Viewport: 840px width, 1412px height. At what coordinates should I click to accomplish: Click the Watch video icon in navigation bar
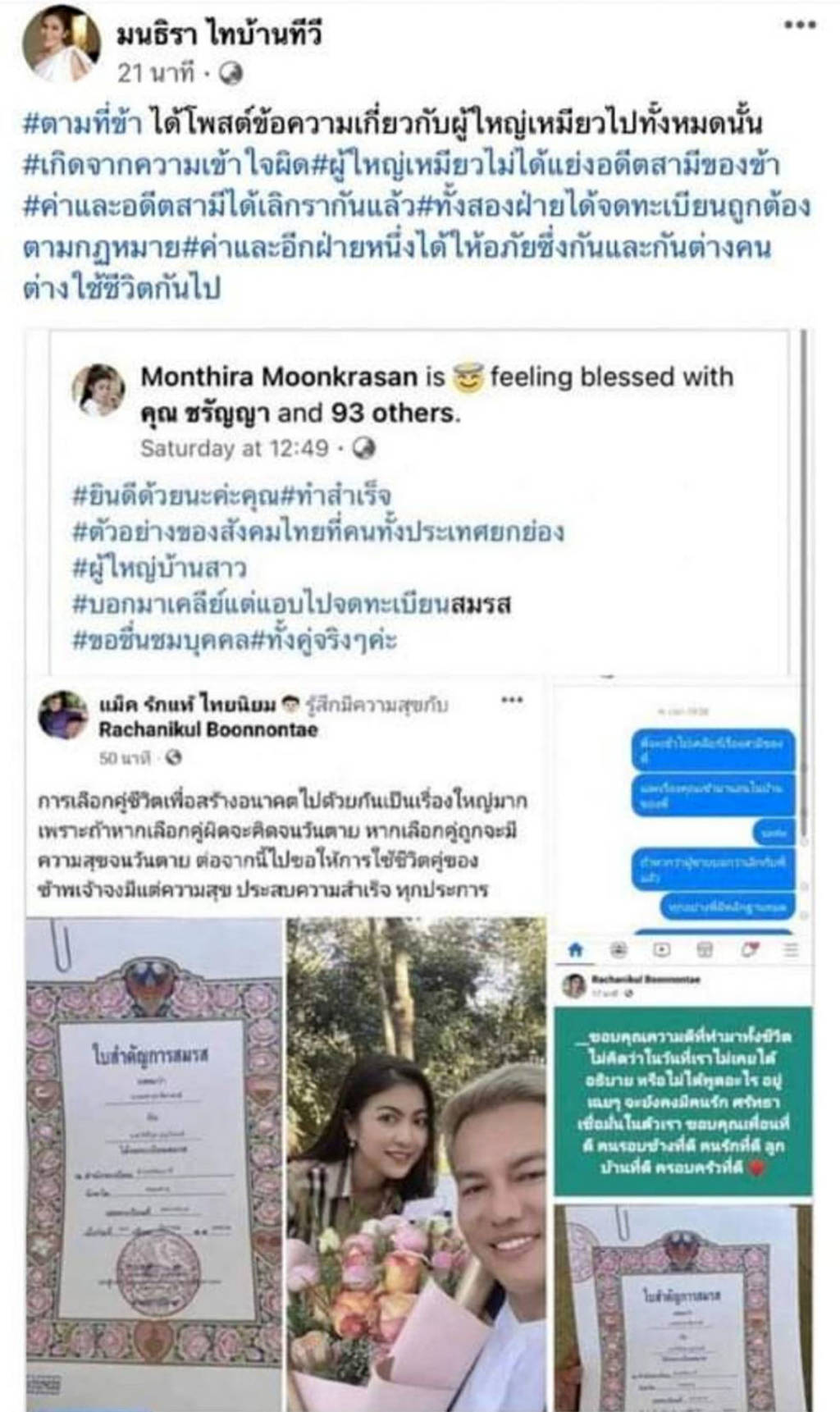(661, 949)
